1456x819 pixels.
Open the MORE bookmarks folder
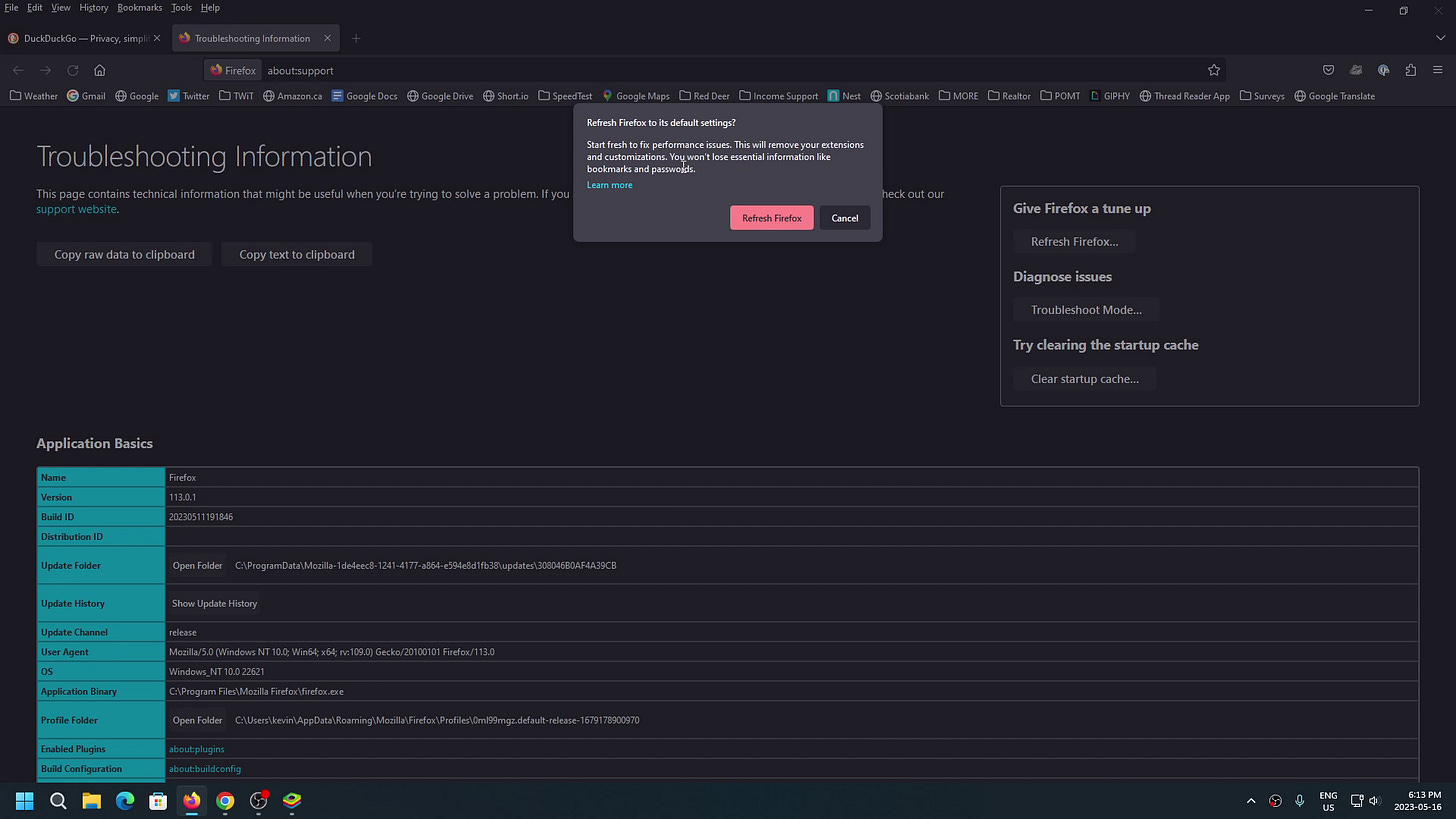[958, 96]
